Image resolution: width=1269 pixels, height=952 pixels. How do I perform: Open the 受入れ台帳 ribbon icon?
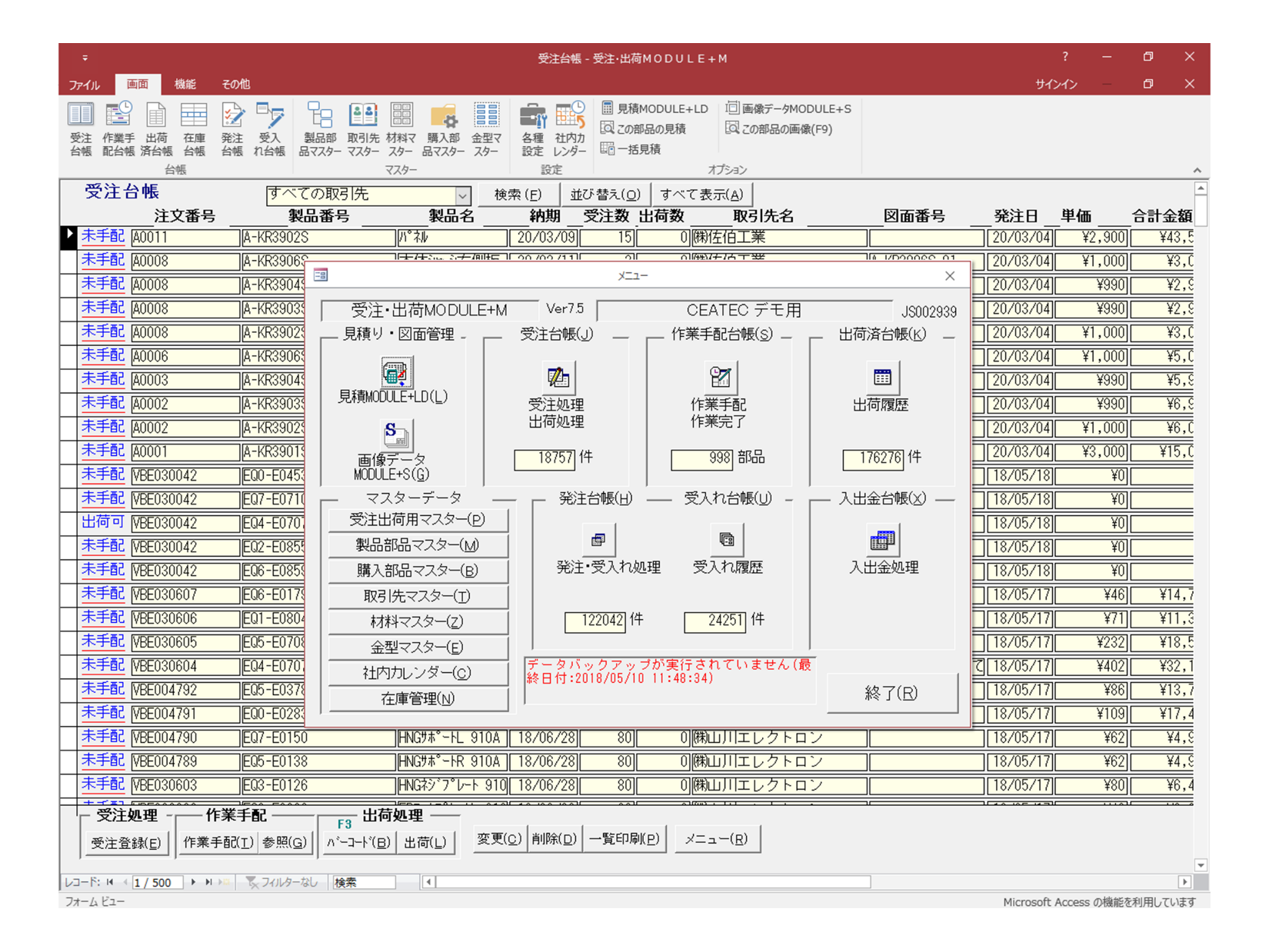click(x=269, y=129)
